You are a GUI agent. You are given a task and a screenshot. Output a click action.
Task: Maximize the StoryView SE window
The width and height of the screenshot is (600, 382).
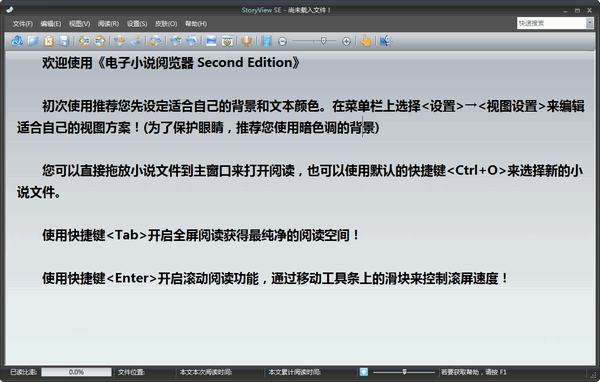(x=577, y=11)
